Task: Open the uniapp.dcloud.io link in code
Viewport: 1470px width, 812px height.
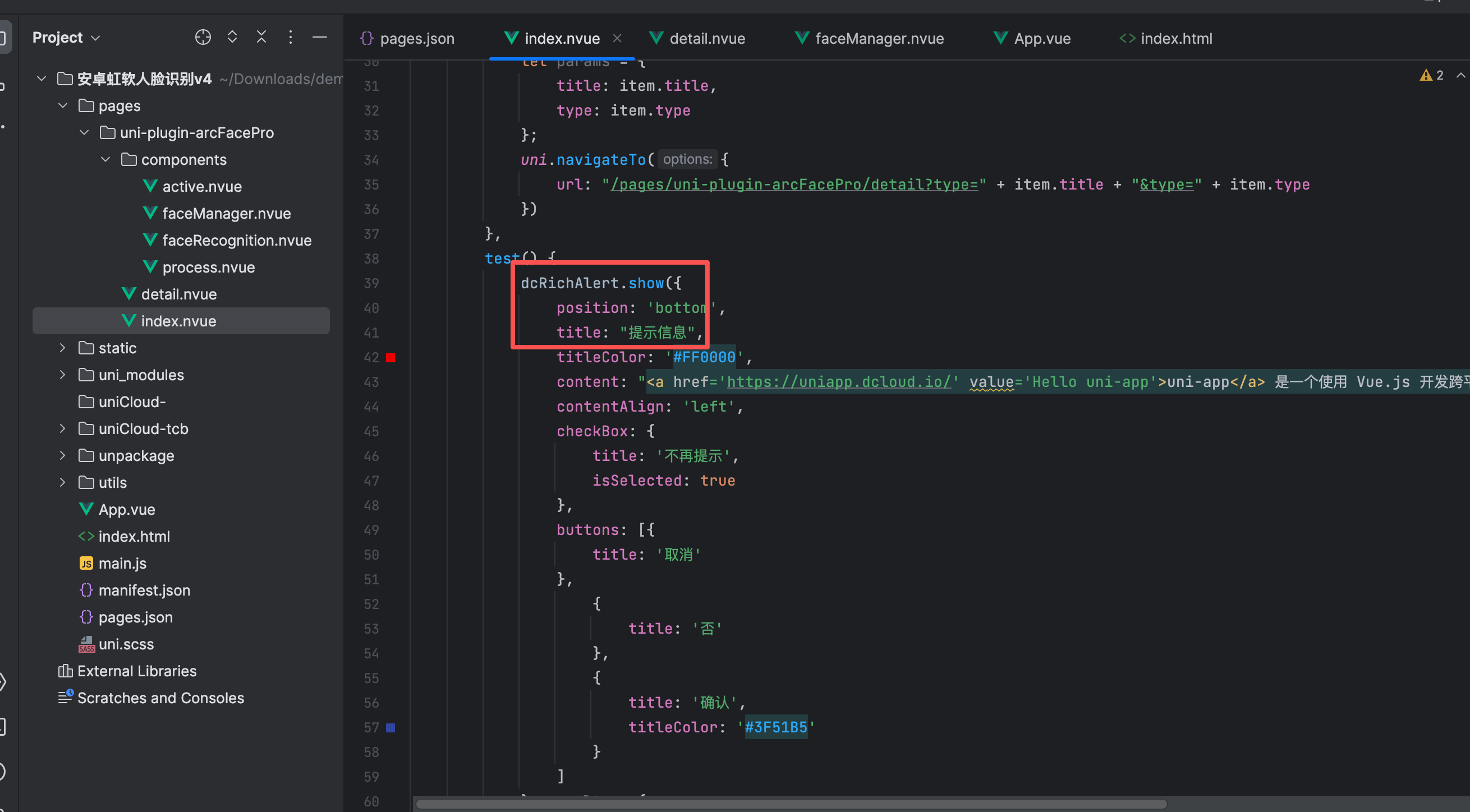Action: click(x=839, y=382)
